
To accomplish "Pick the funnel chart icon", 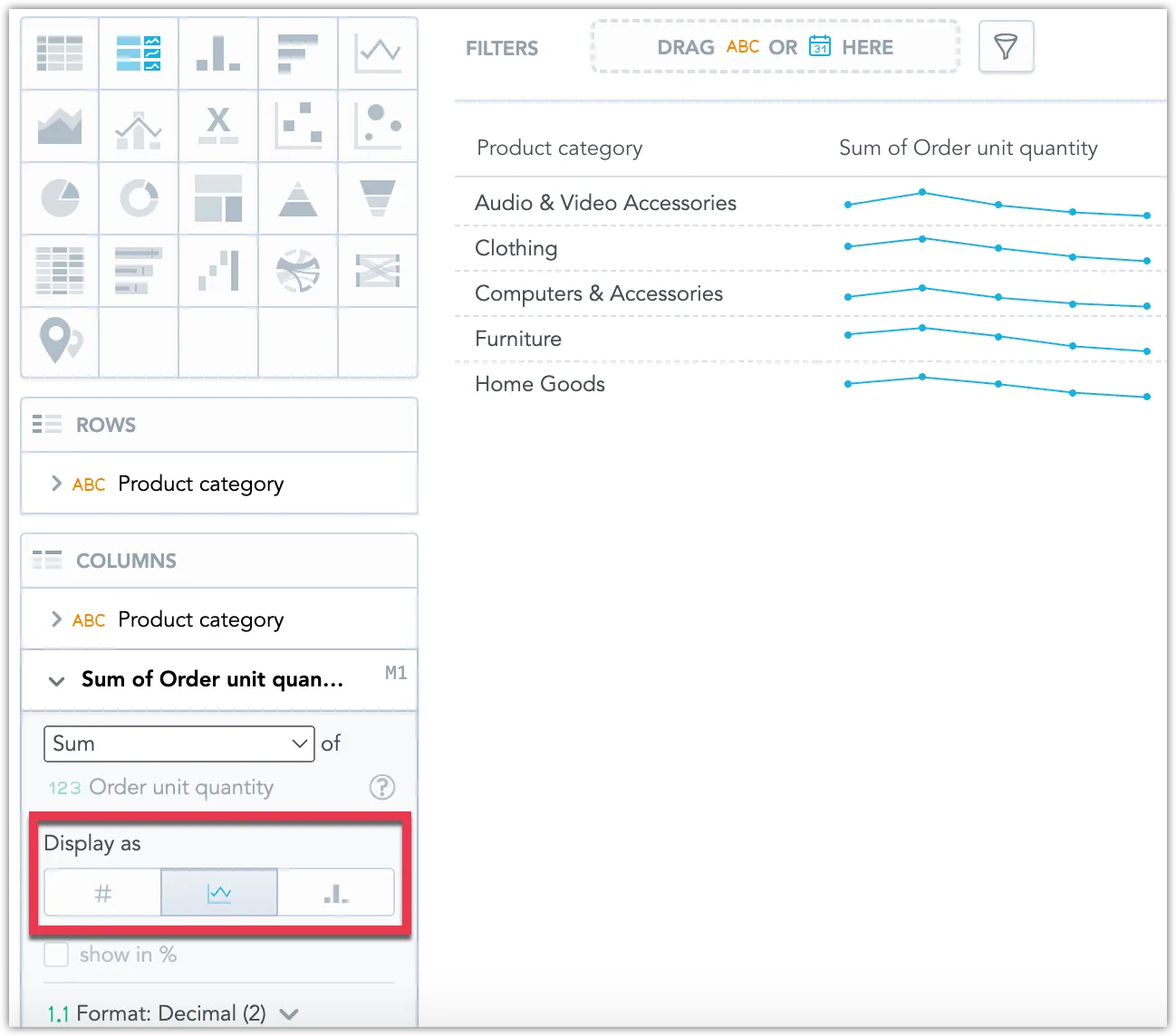I will (378, 197).
